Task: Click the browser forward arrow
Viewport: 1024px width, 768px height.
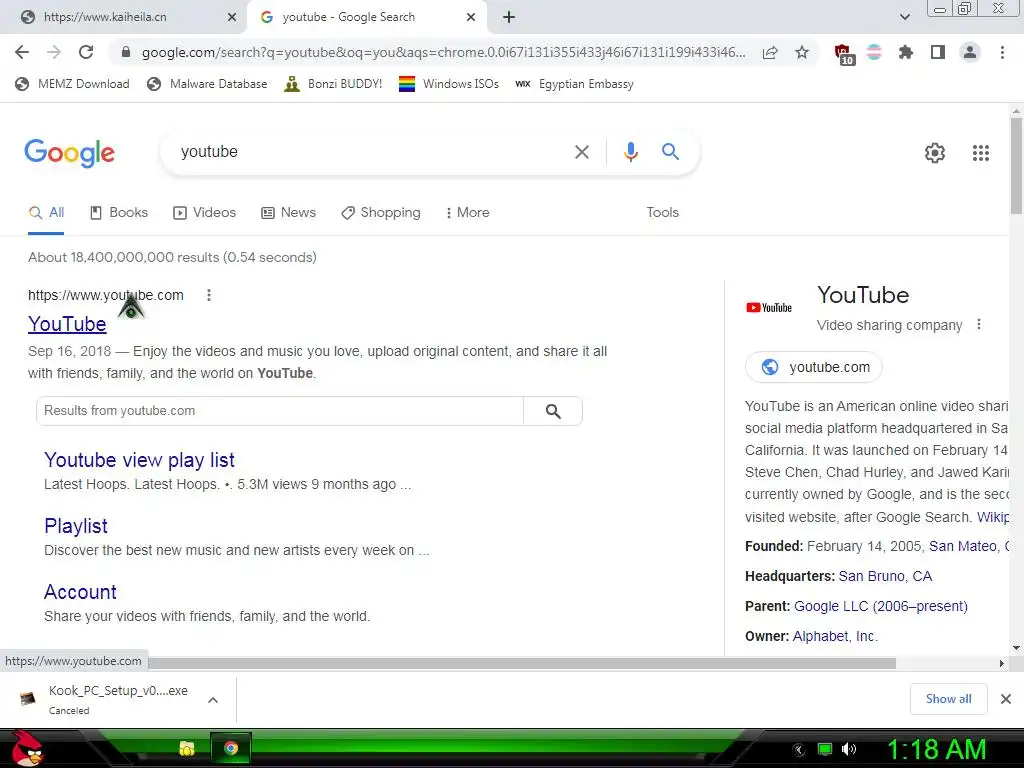Action: point(54,52)
